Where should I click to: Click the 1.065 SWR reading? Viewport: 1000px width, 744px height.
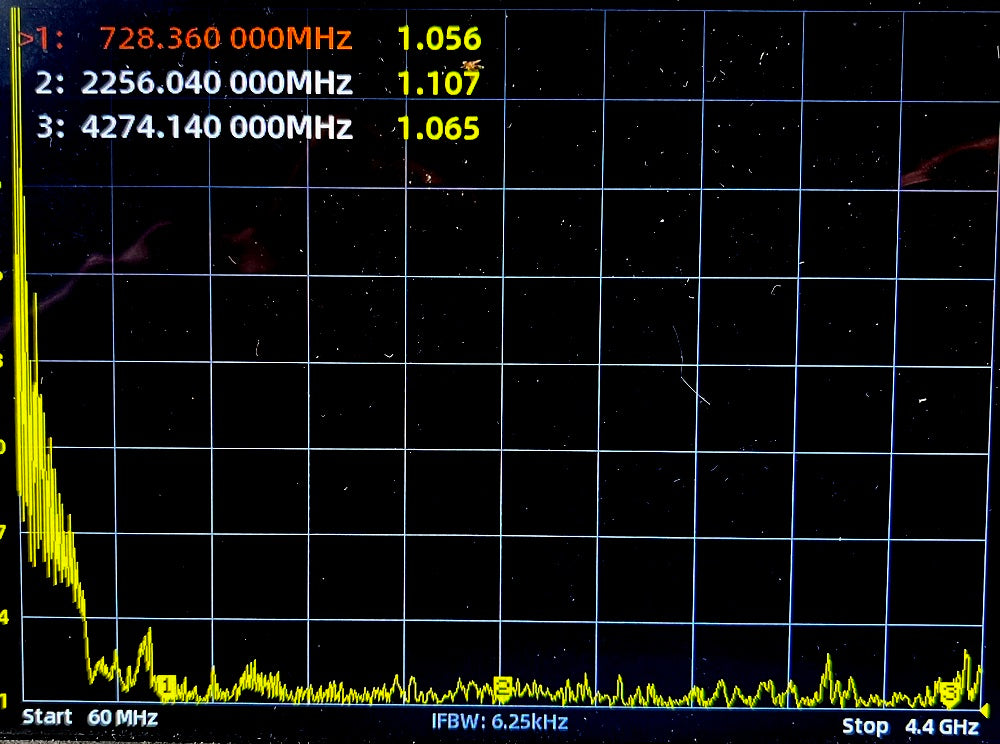coord(439,128)
